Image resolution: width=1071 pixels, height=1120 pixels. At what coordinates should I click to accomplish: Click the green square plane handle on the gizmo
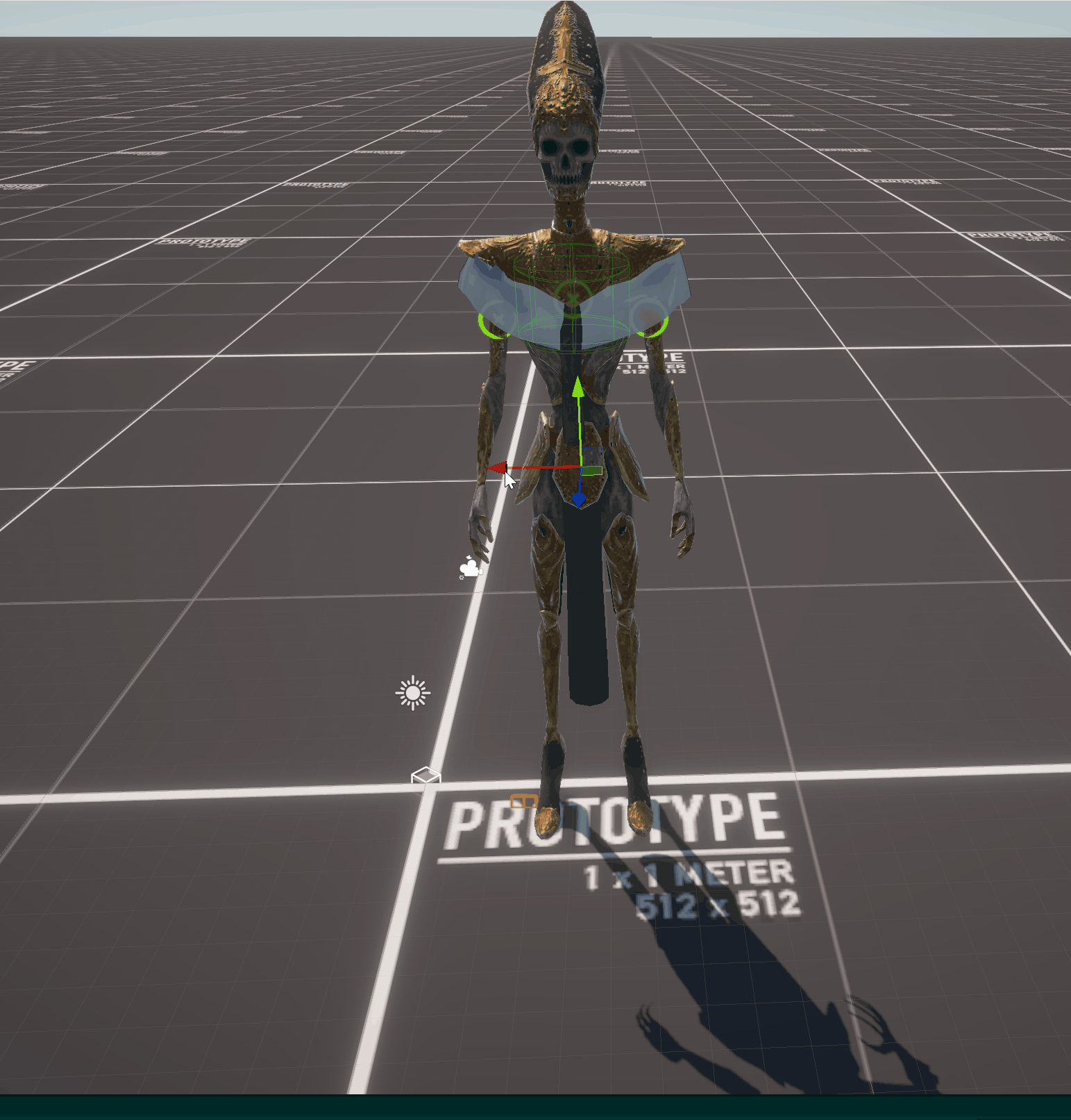click(x=591, y=471)
